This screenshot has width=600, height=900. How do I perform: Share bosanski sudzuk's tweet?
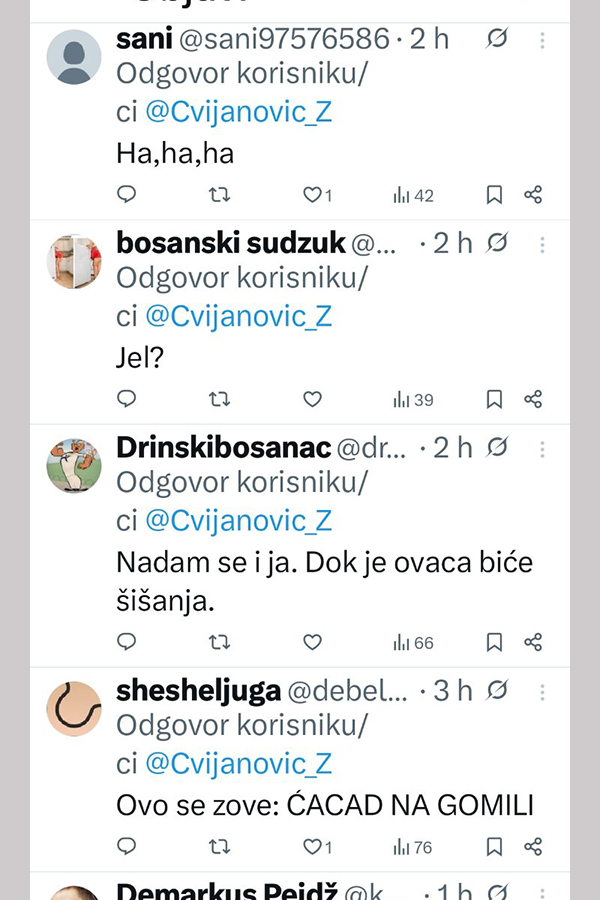(533, 399)
